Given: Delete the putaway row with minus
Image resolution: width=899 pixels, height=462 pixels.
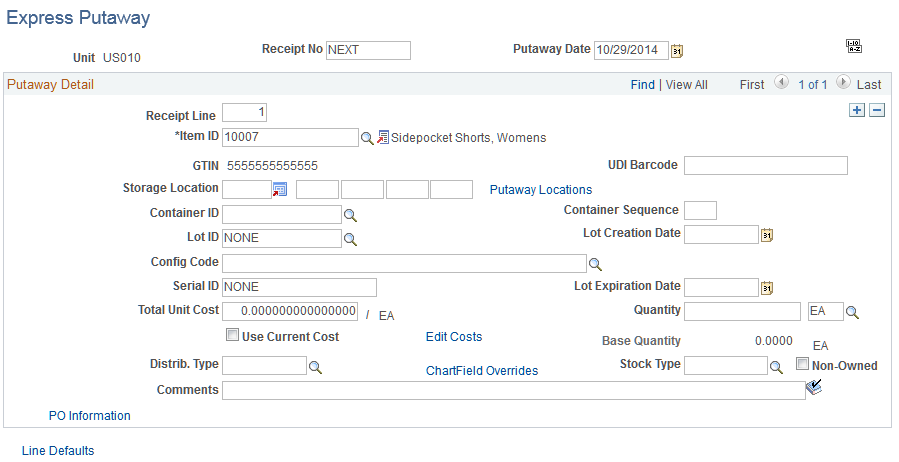Looking at the screenshot, I should pos(877,111).
